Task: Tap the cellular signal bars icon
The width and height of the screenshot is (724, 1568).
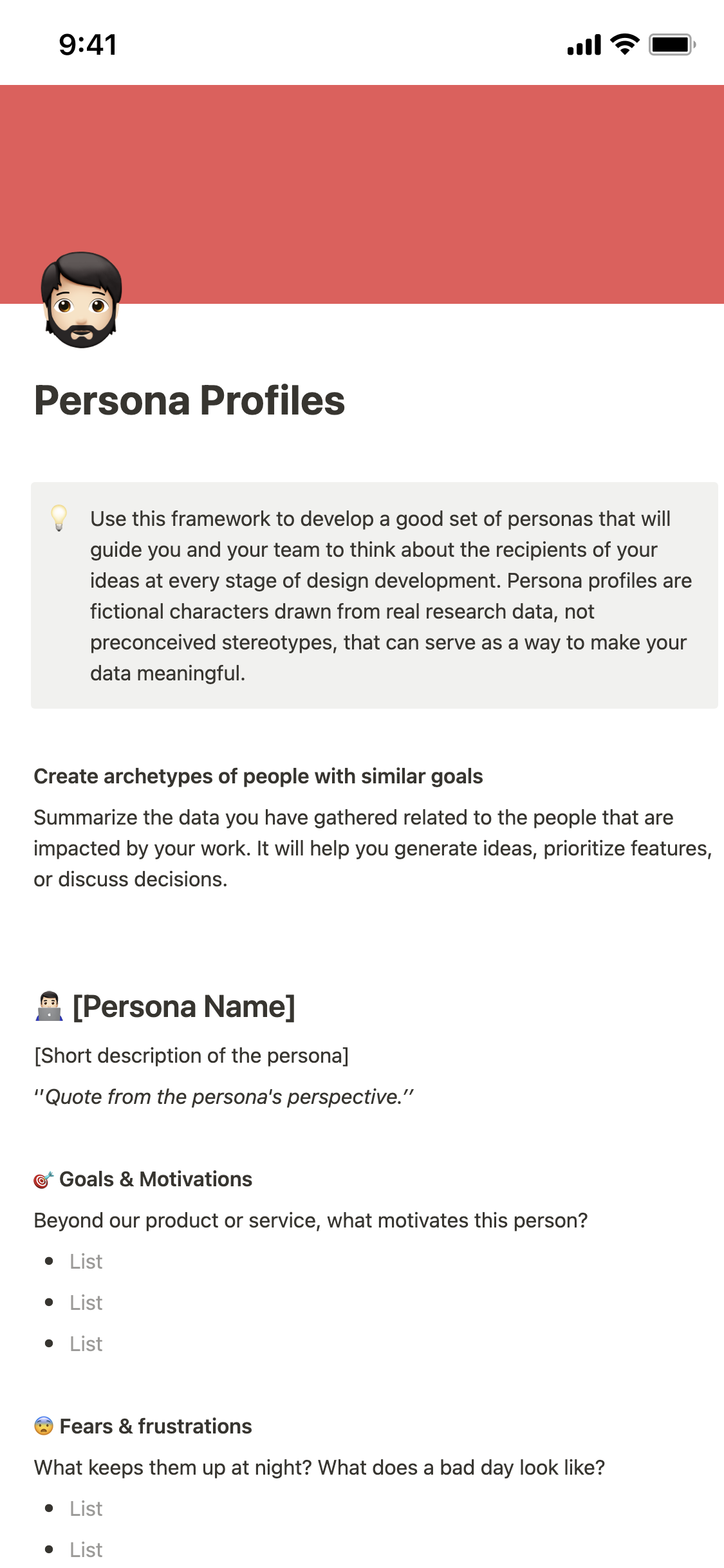Action: [584, 44]
